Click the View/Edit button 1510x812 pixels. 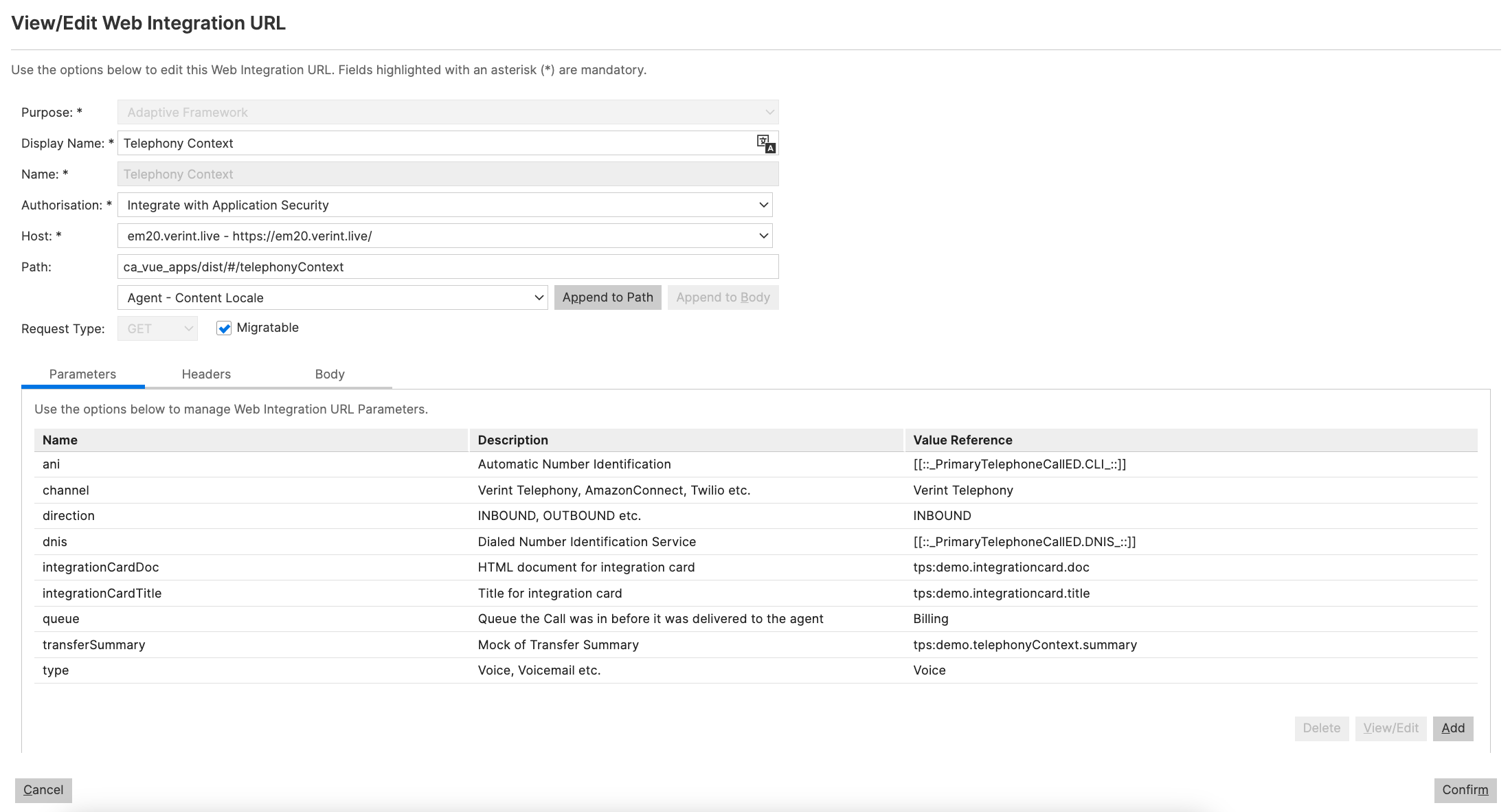(x=1390, y=728)
